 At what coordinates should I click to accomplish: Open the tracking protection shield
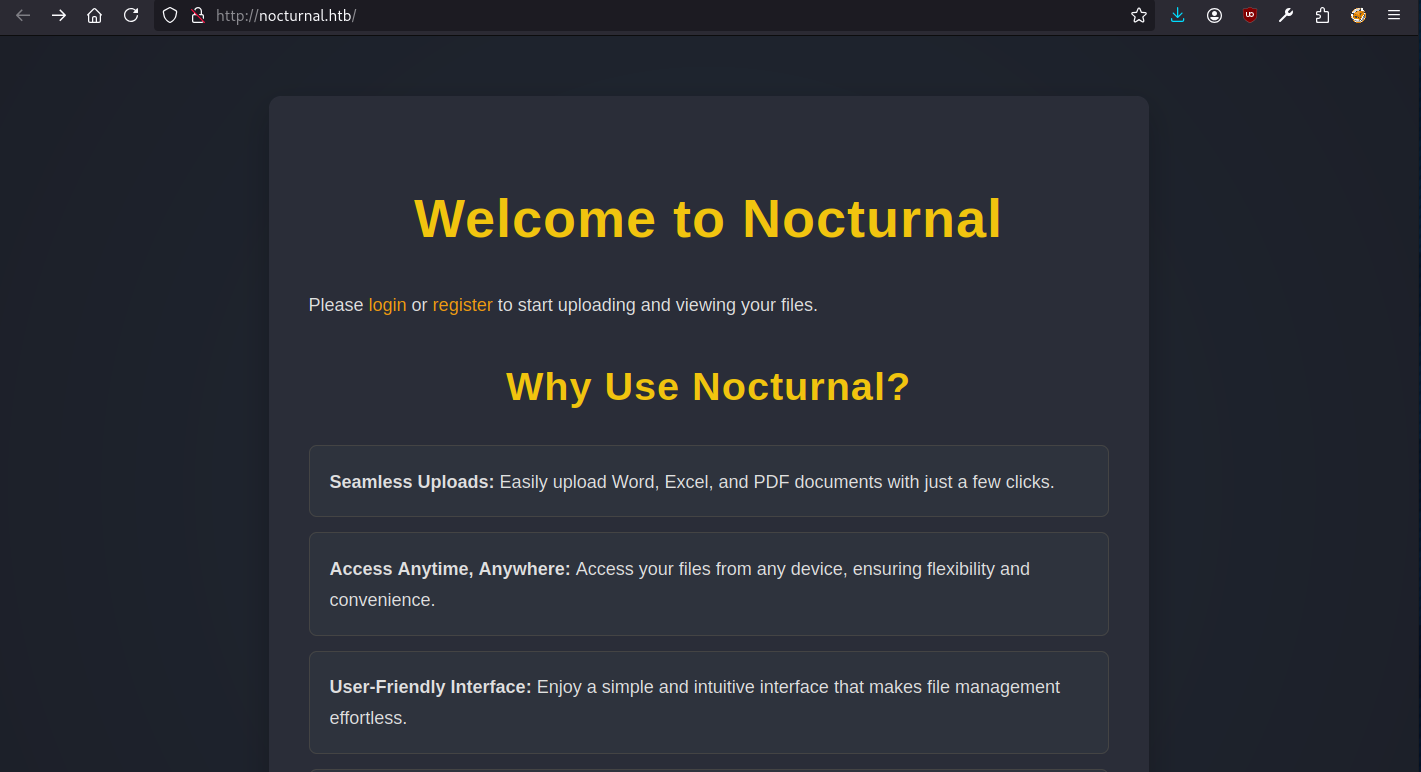click(170, 16)
